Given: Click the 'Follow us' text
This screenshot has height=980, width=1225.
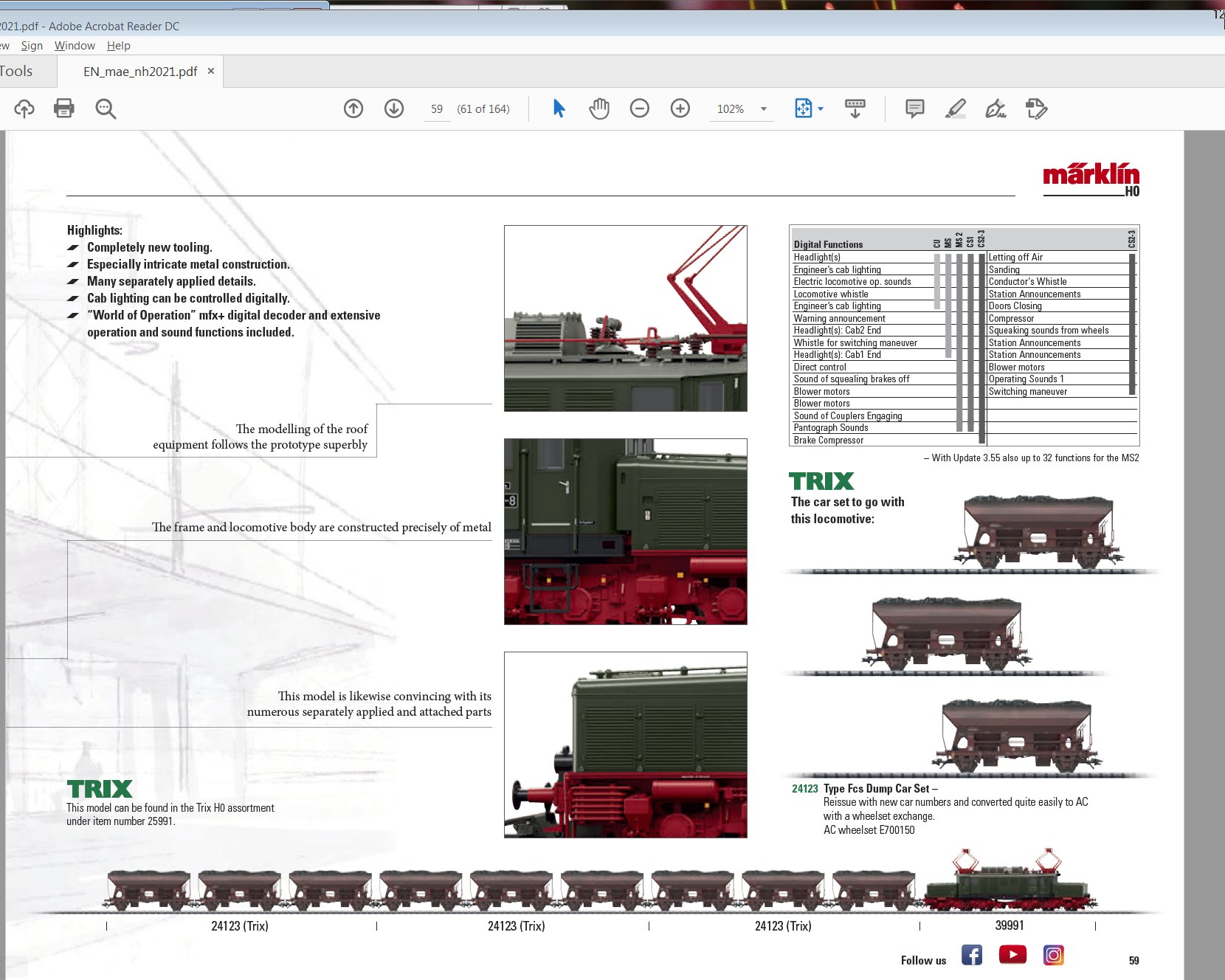Looking at the screenshot, I should click(923, 960).
